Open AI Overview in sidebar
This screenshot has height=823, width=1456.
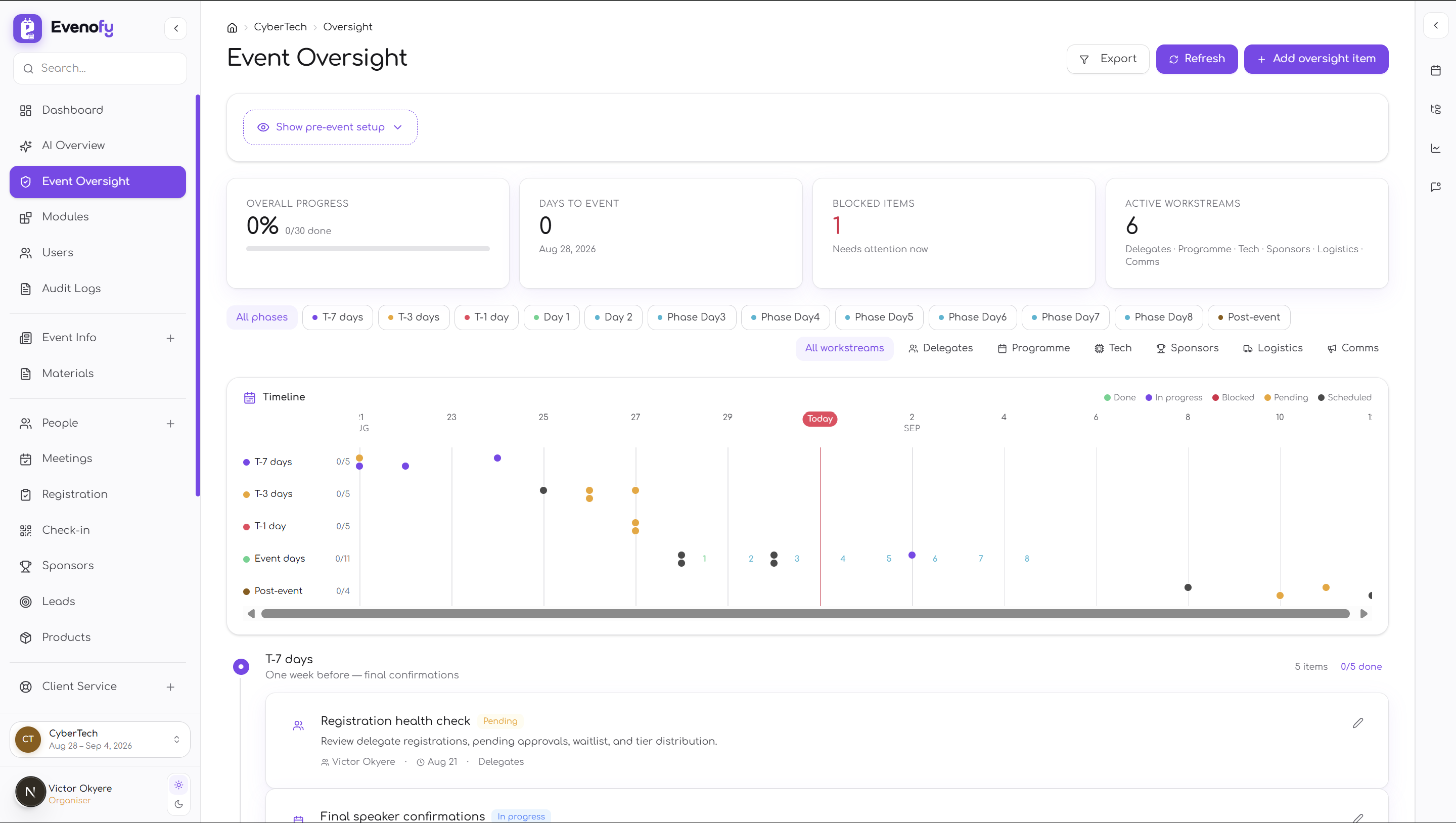tap(98, 146)
